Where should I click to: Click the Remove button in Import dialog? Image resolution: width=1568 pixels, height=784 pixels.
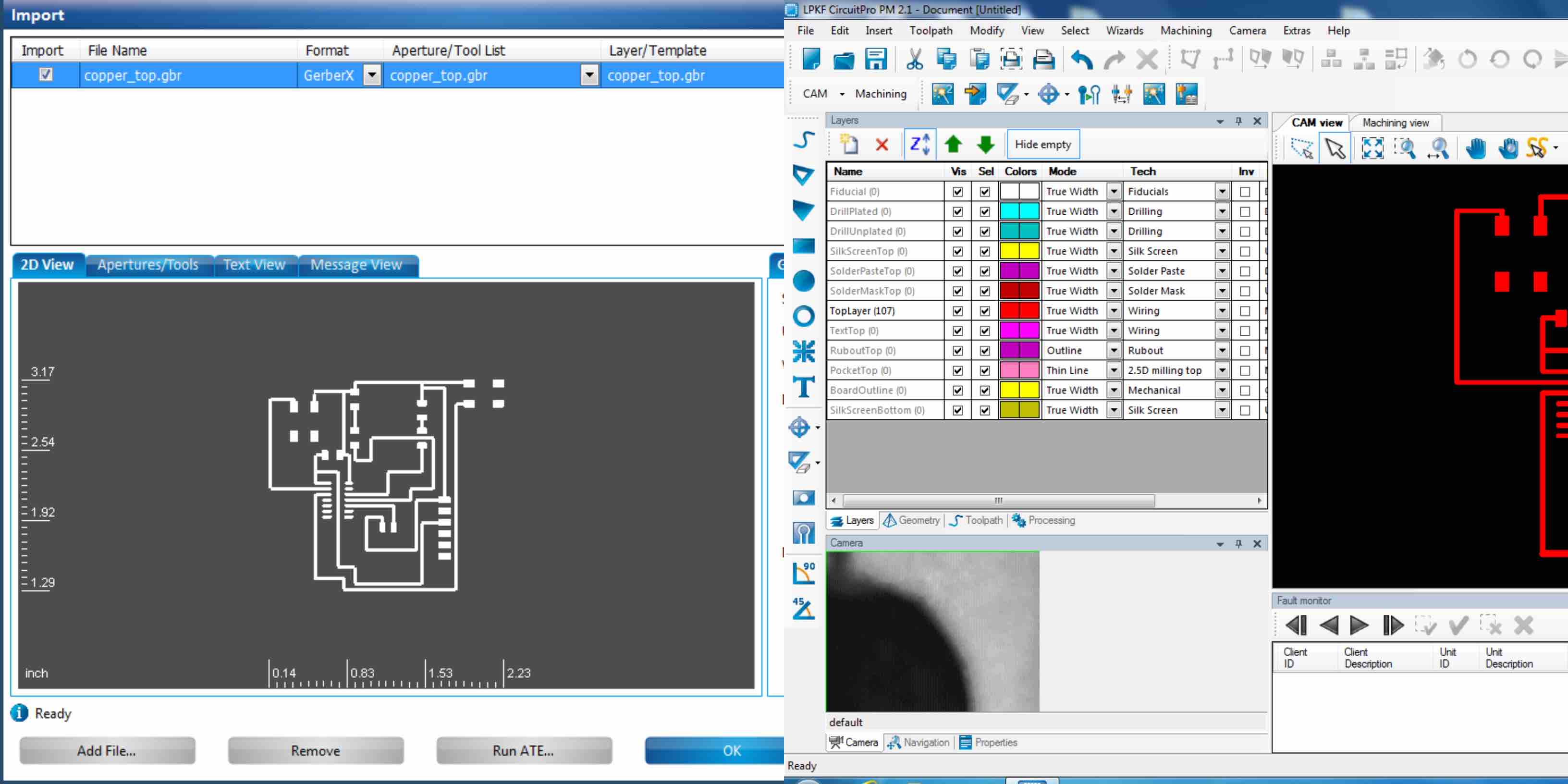[x=315, y=750]
